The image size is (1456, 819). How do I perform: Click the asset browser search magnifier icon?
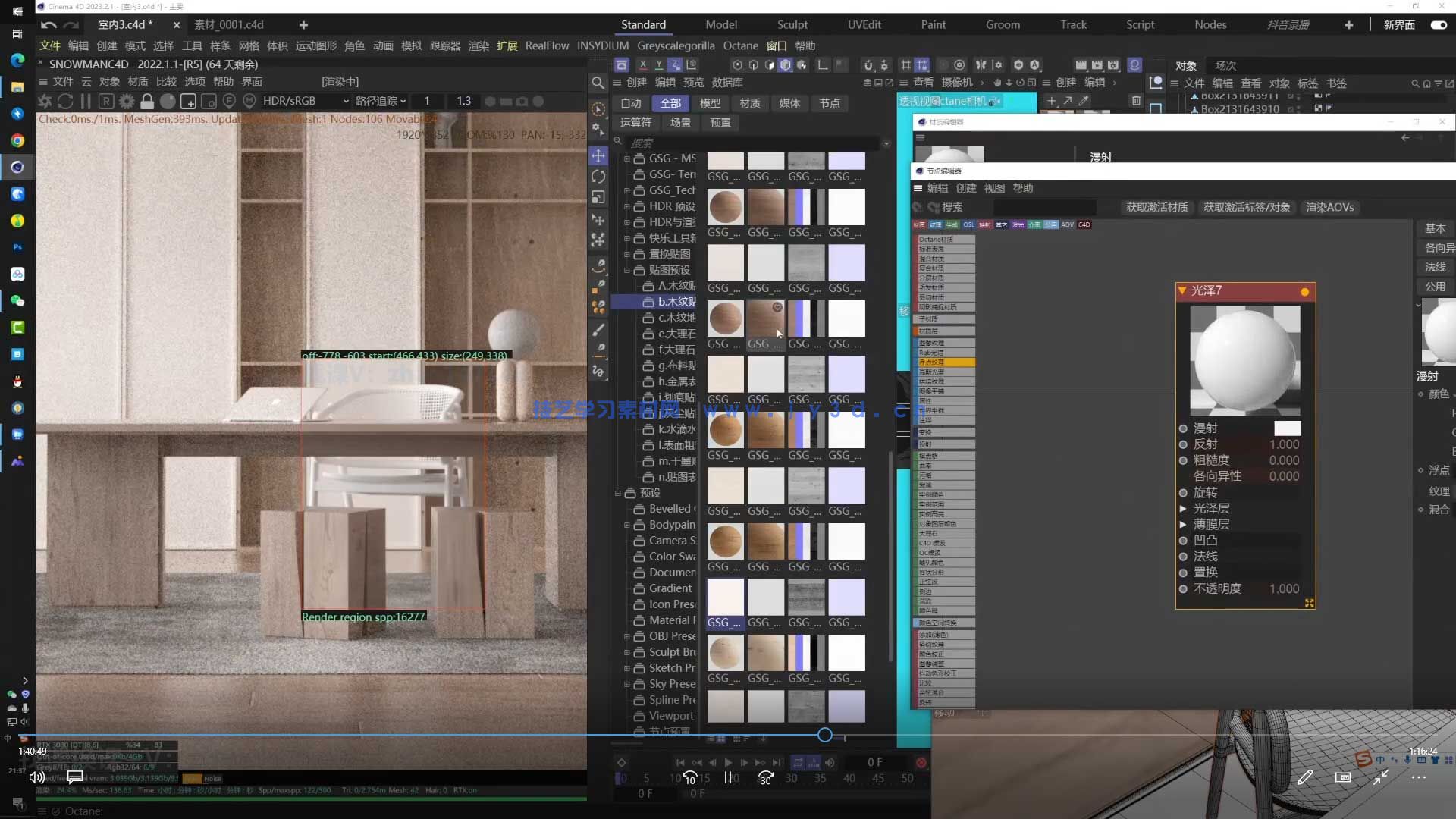[x=598, y=83]
